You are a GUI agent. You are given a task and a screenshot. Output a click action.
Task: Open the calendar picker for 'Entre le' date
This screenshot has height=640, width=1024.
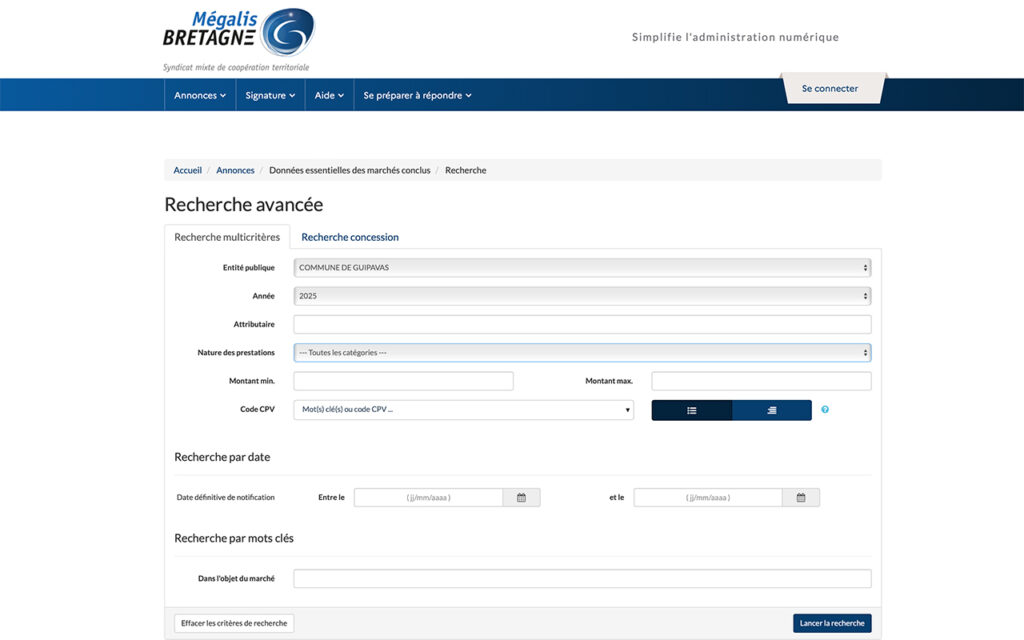[x=521, y=497]
